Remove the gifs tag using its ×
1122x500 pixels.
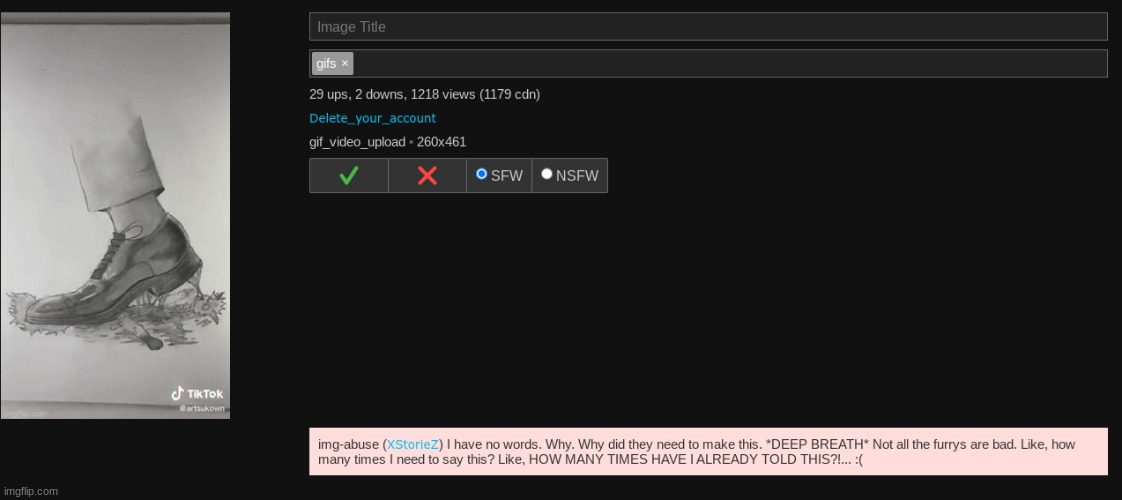tap(345, 63)
